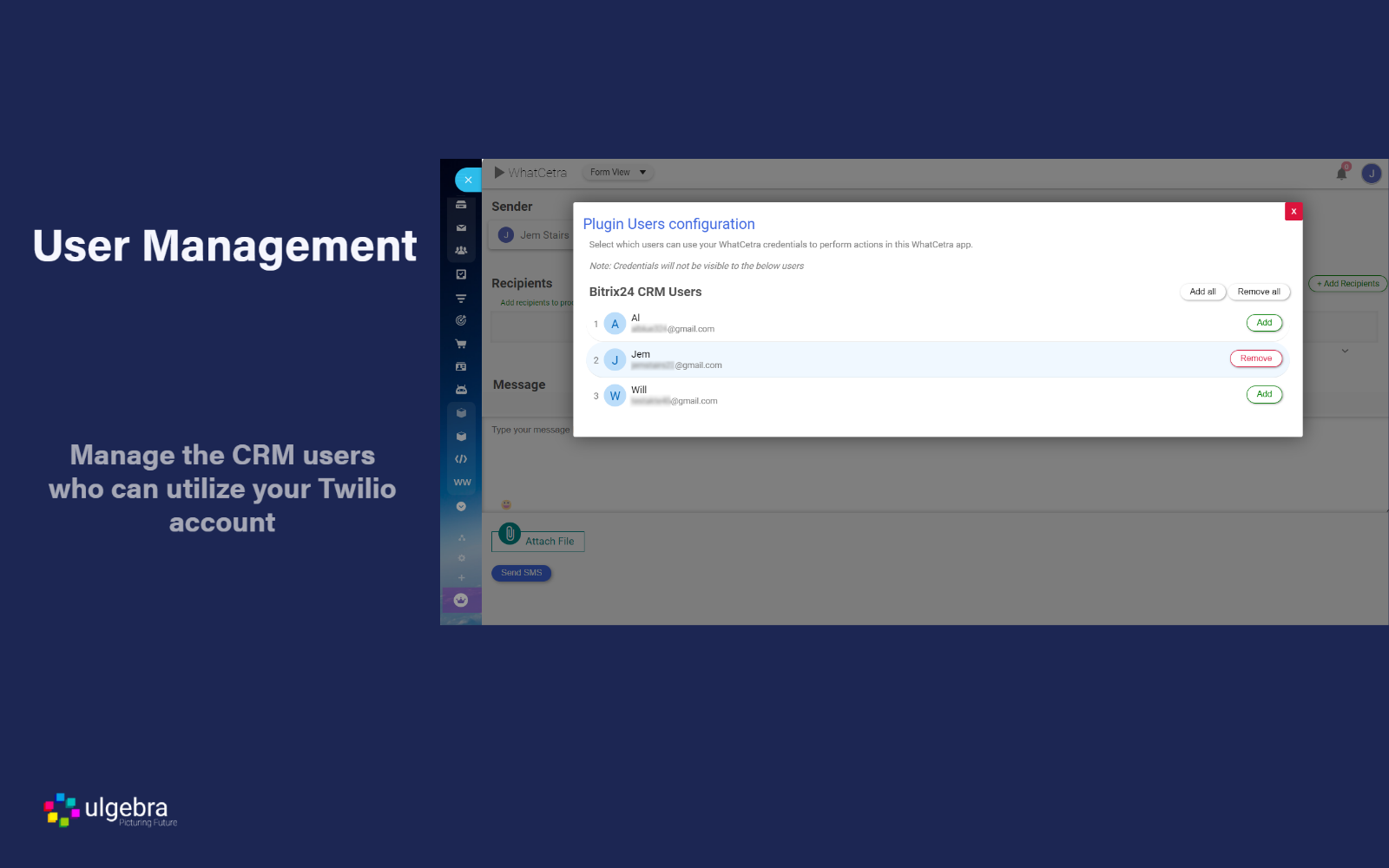Viewport: 1389px width, 868px height.
Task: Click the Send SMS button
Action: click(522, 573)
